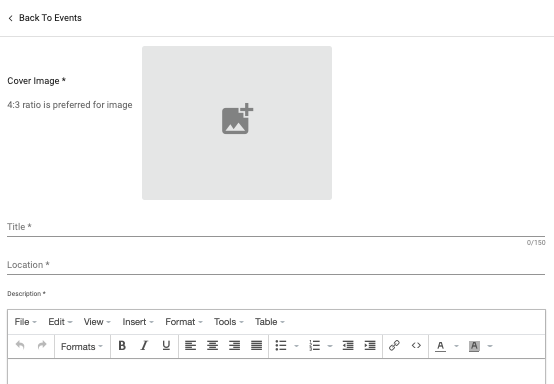Toggle Italic formatting

pos(144,345)
